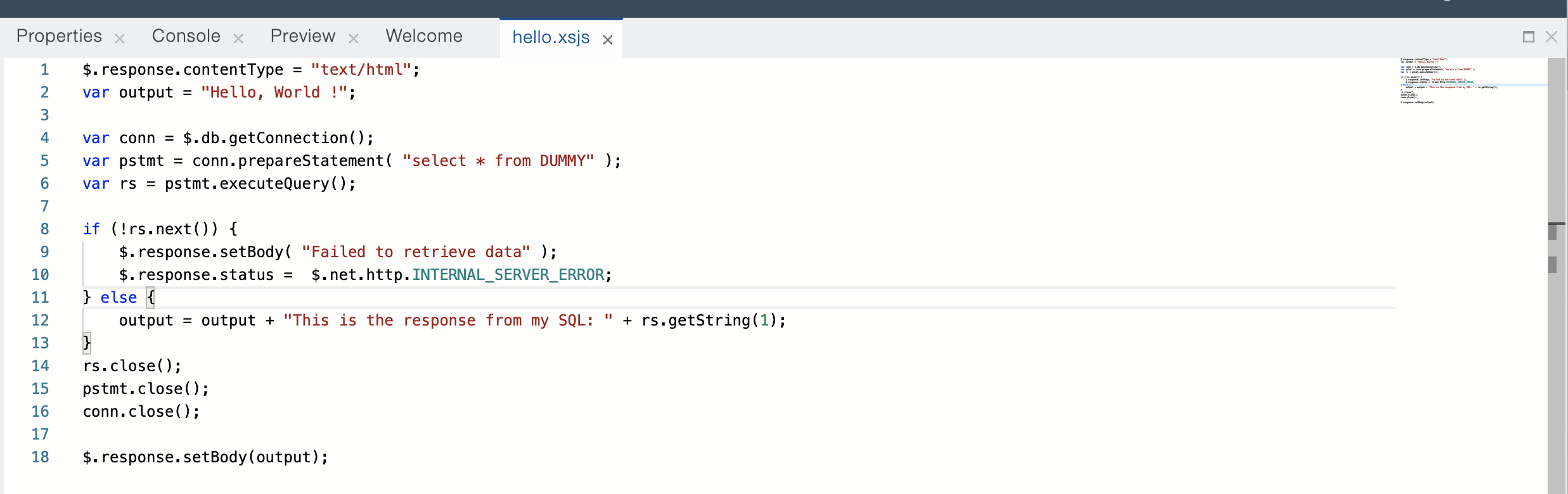Image resolution: width=1568 pixels, height=494 pixels.
Task: Click conn.close() on line 16
Action: 138,412
